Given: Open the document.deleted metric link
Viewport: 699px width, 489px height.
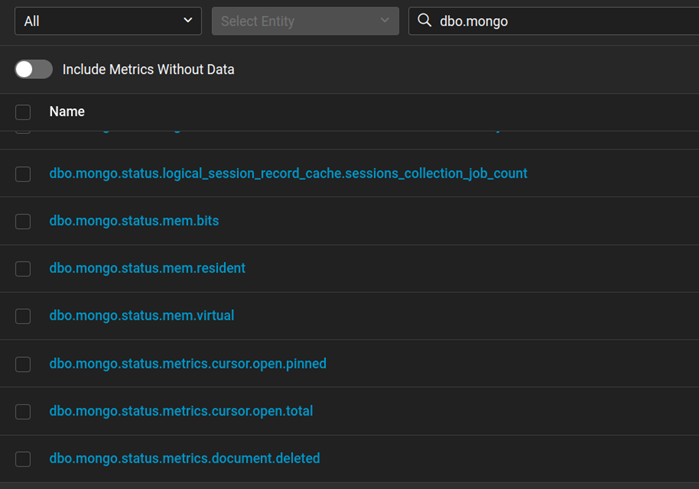Looking at the screenshot, I should [x=184, y=459].
